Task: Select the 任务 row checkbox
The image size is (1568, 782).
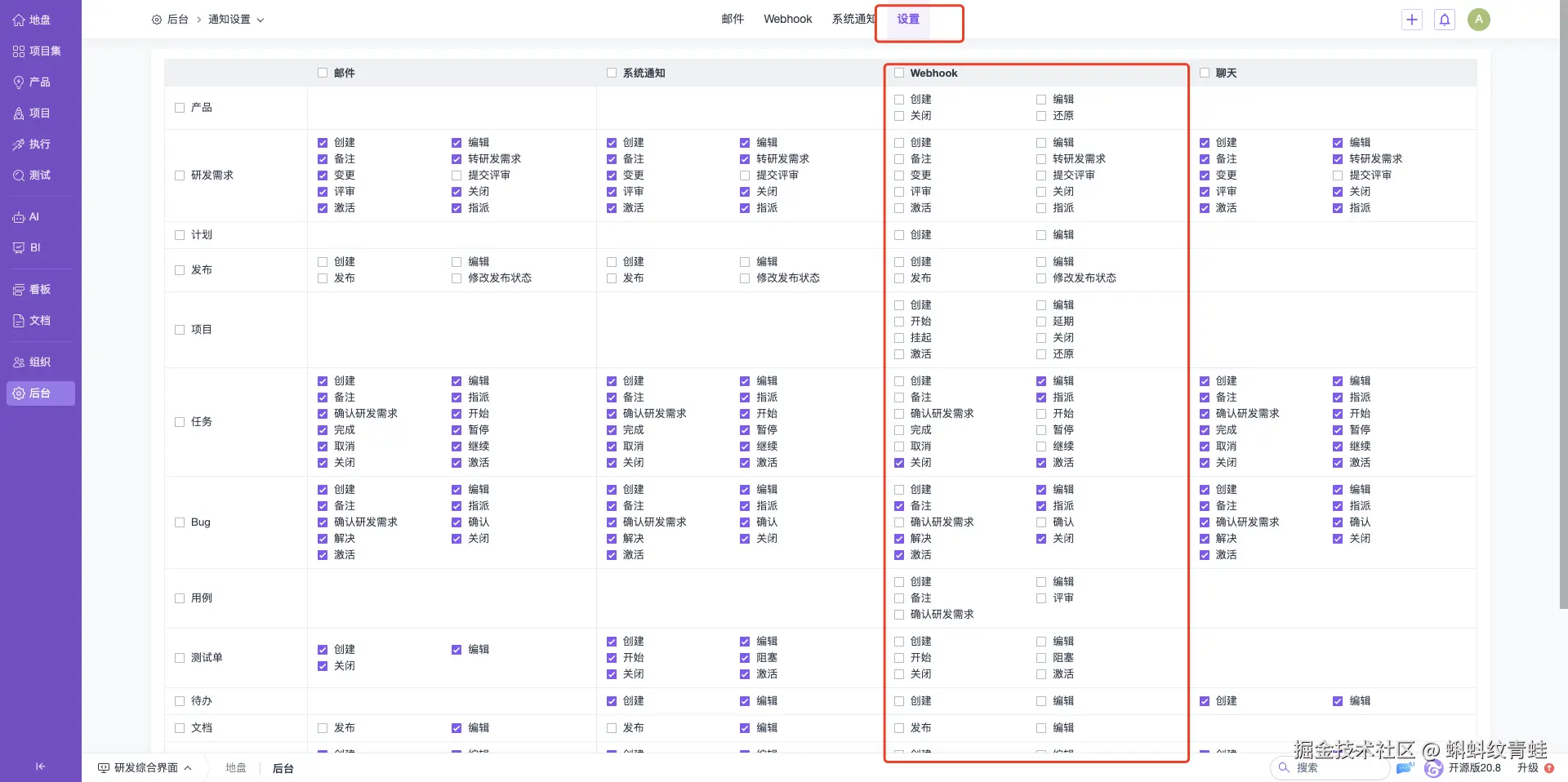Action: [x=180, y=422]
